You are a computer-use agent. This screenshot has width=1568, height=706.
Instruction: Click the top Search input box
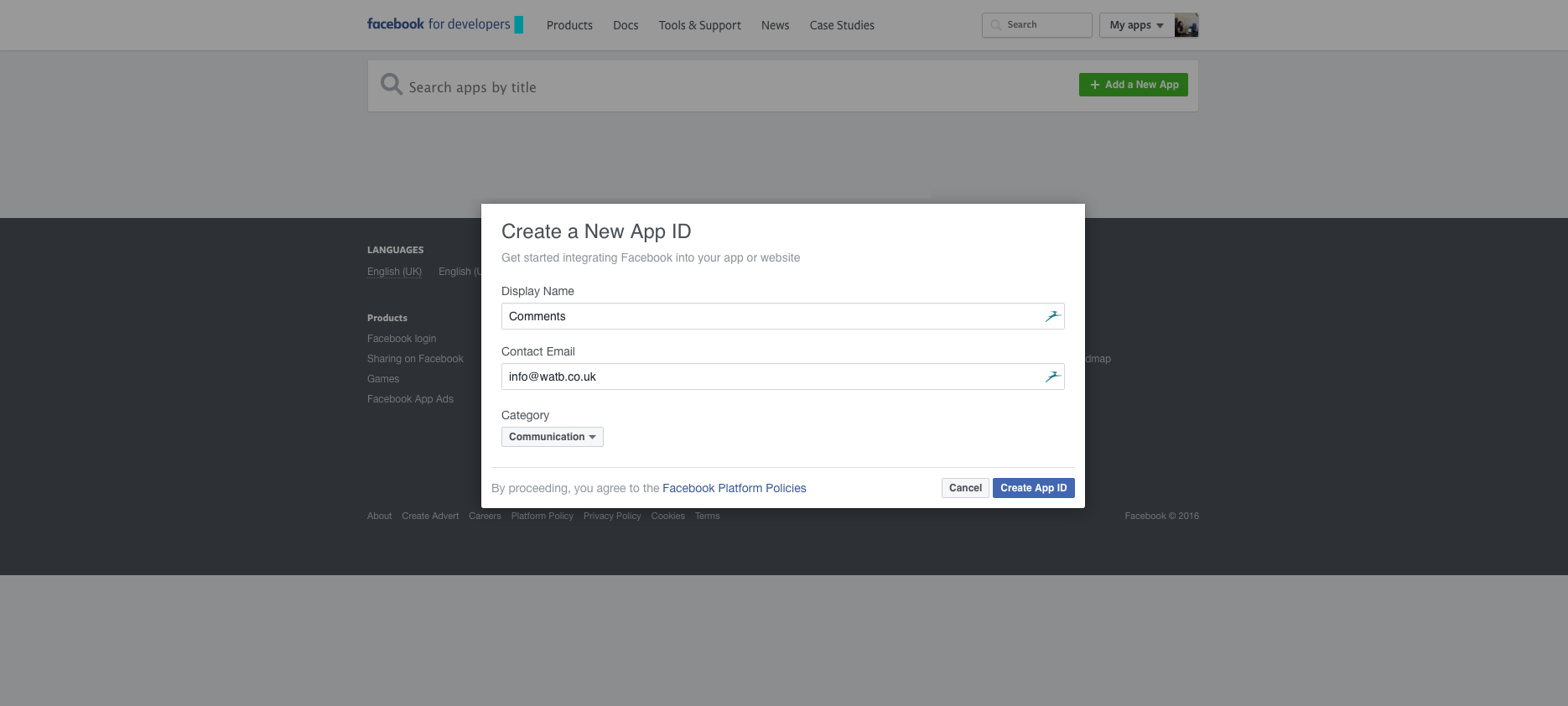1037,25
